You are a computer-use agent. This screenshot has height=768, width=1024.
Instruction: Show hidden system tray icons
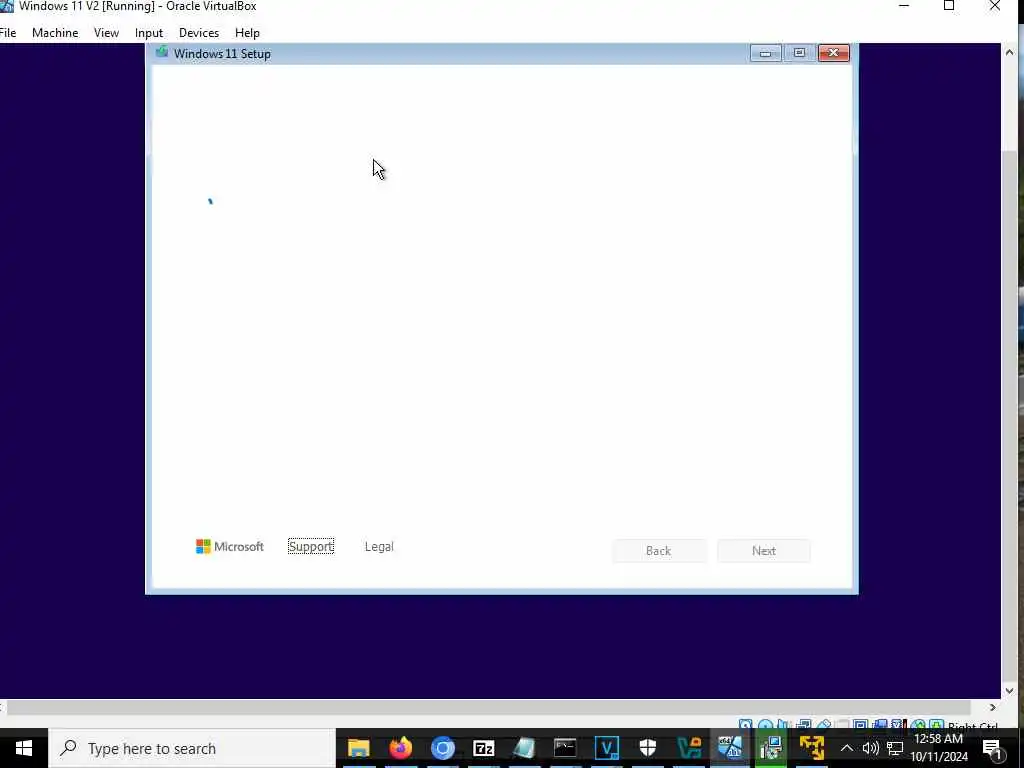(846, 748)
